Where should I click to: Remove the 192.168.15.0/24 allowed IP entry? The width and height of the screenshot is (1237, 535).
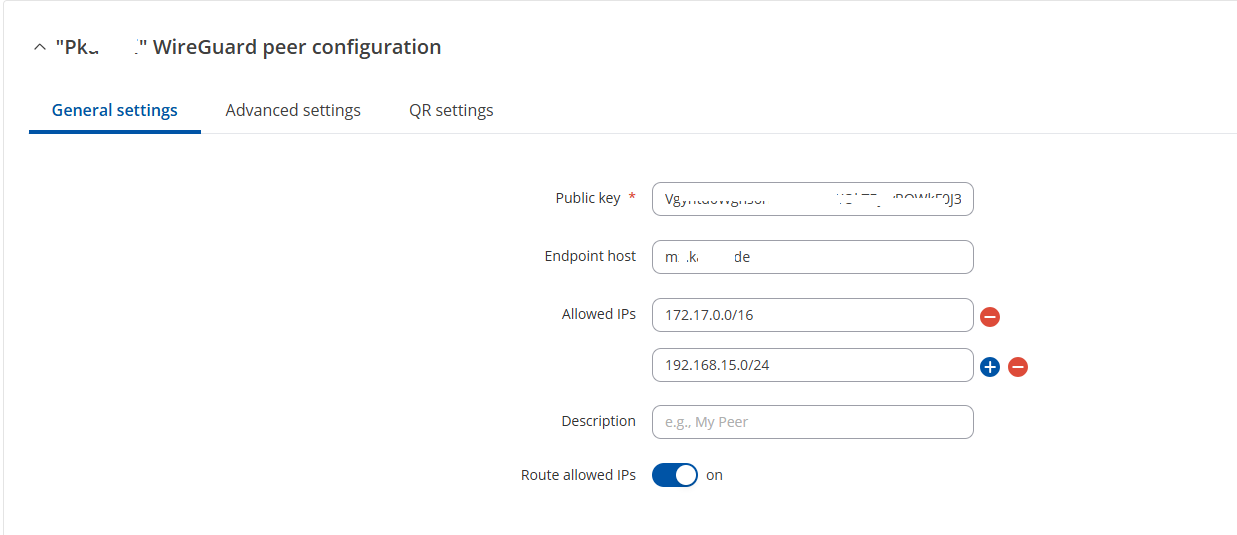tap(1018, 367)
